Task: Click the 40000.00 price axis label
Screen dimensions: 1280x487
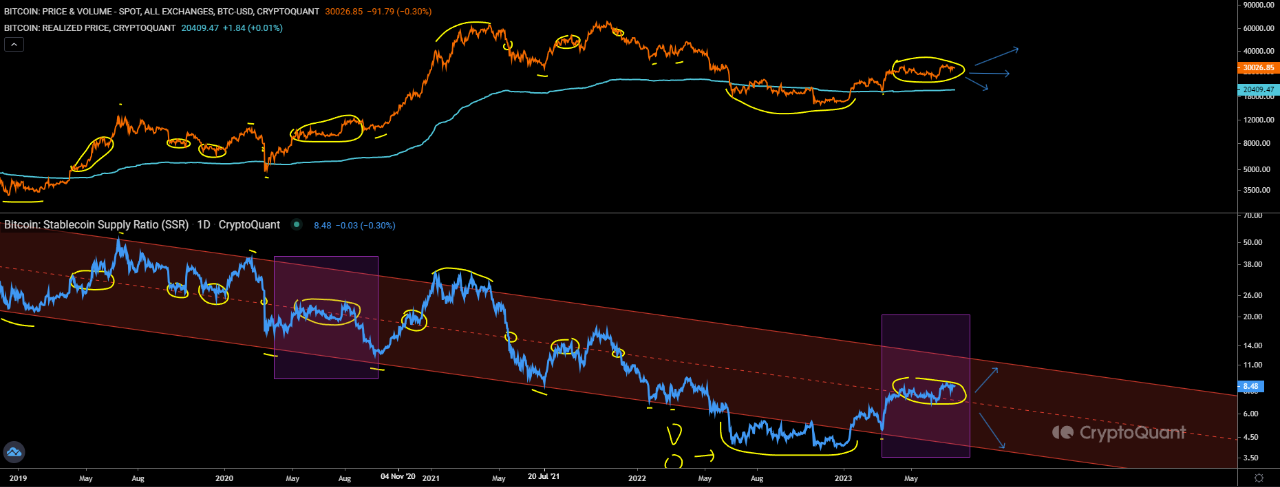Action: [x=1258, y=51]
